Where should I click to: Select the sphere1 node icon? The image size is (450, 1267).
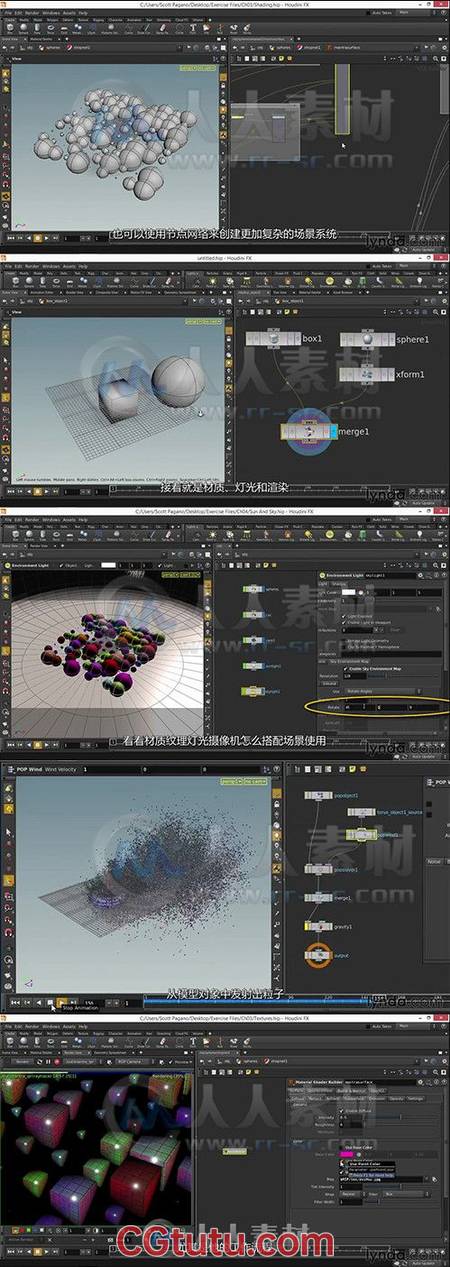pos(368,340)
